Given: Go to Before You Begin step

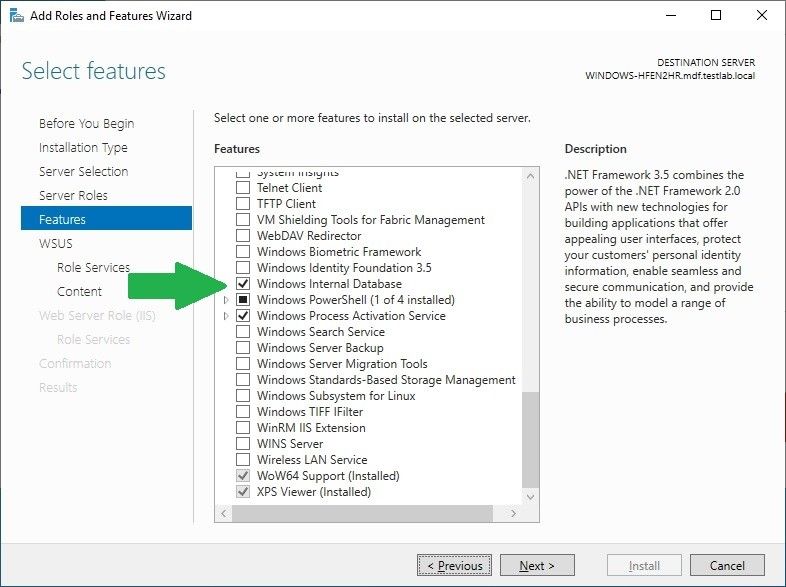Looking at the screenshot, I should pyautogui.click(x=87, y=123).
